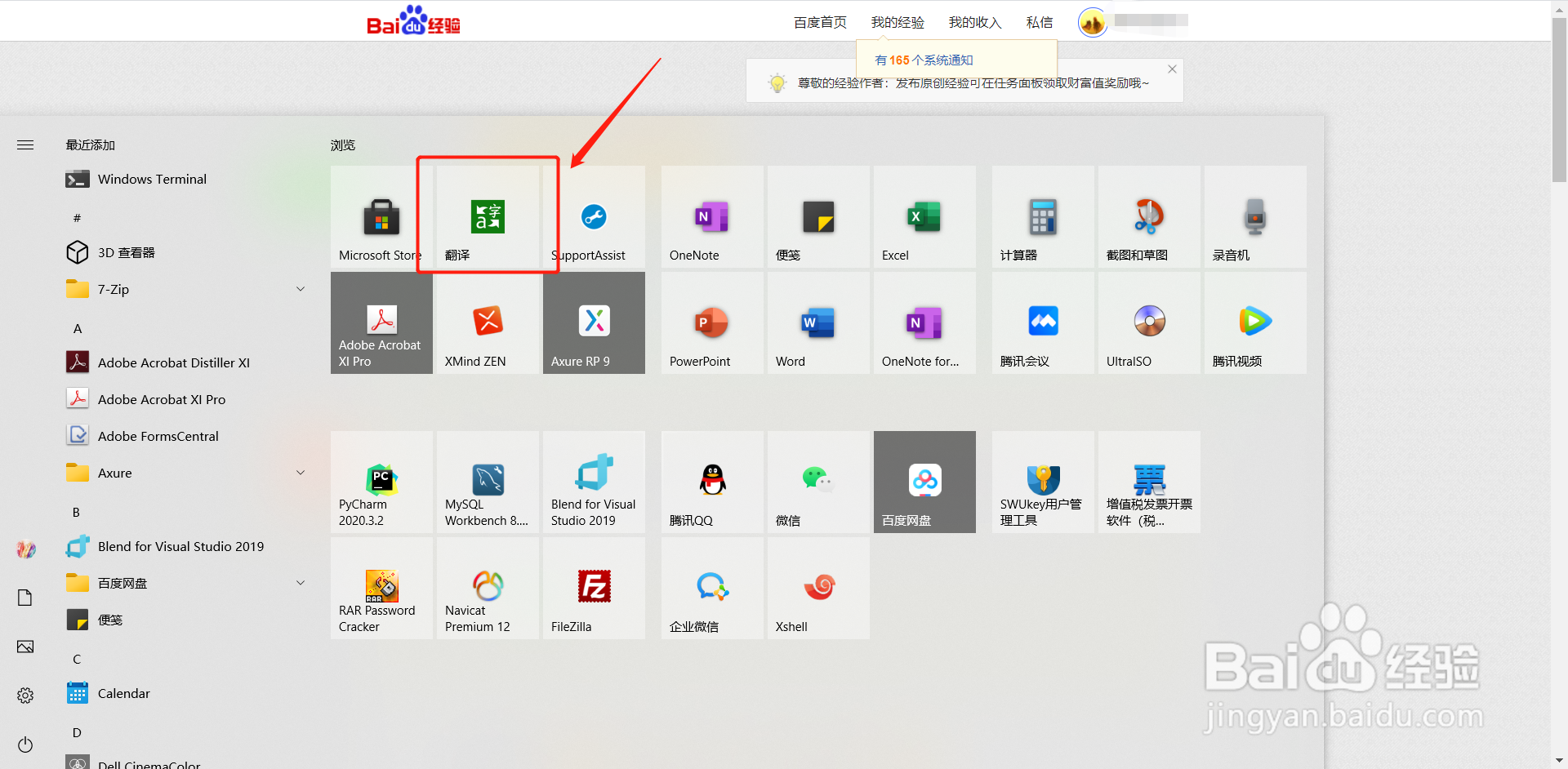The image size is (1568, 769).
Task: Toggle the Start menu hamburger button
Action: 25,144
